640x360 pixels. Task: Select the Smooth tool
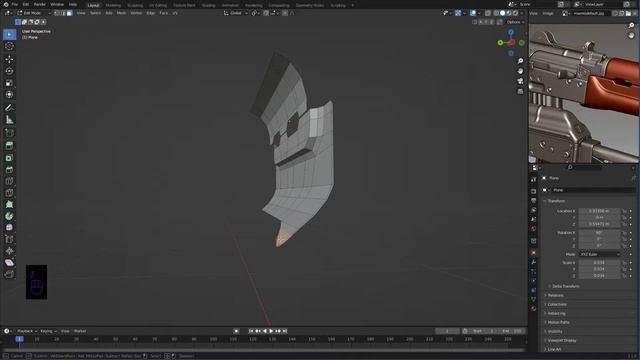(9, 228)
